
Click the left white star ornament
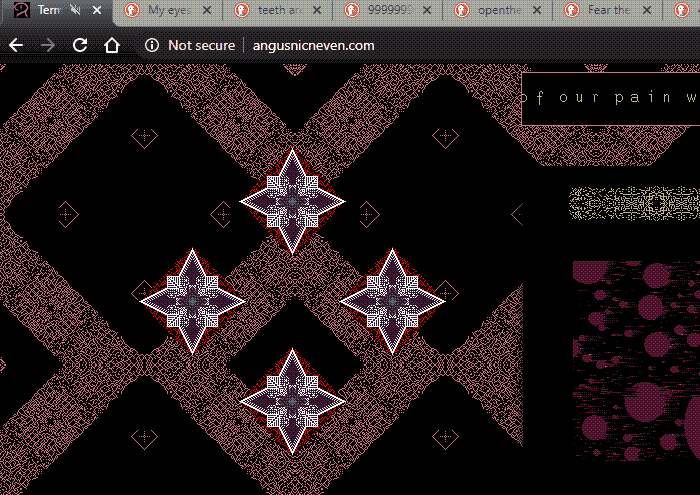192,300
